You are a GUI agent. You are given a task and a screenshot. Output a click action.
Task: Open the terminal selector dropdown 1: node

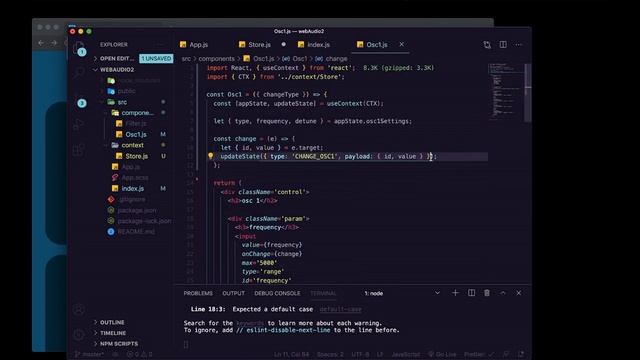[x=402, y=293]
